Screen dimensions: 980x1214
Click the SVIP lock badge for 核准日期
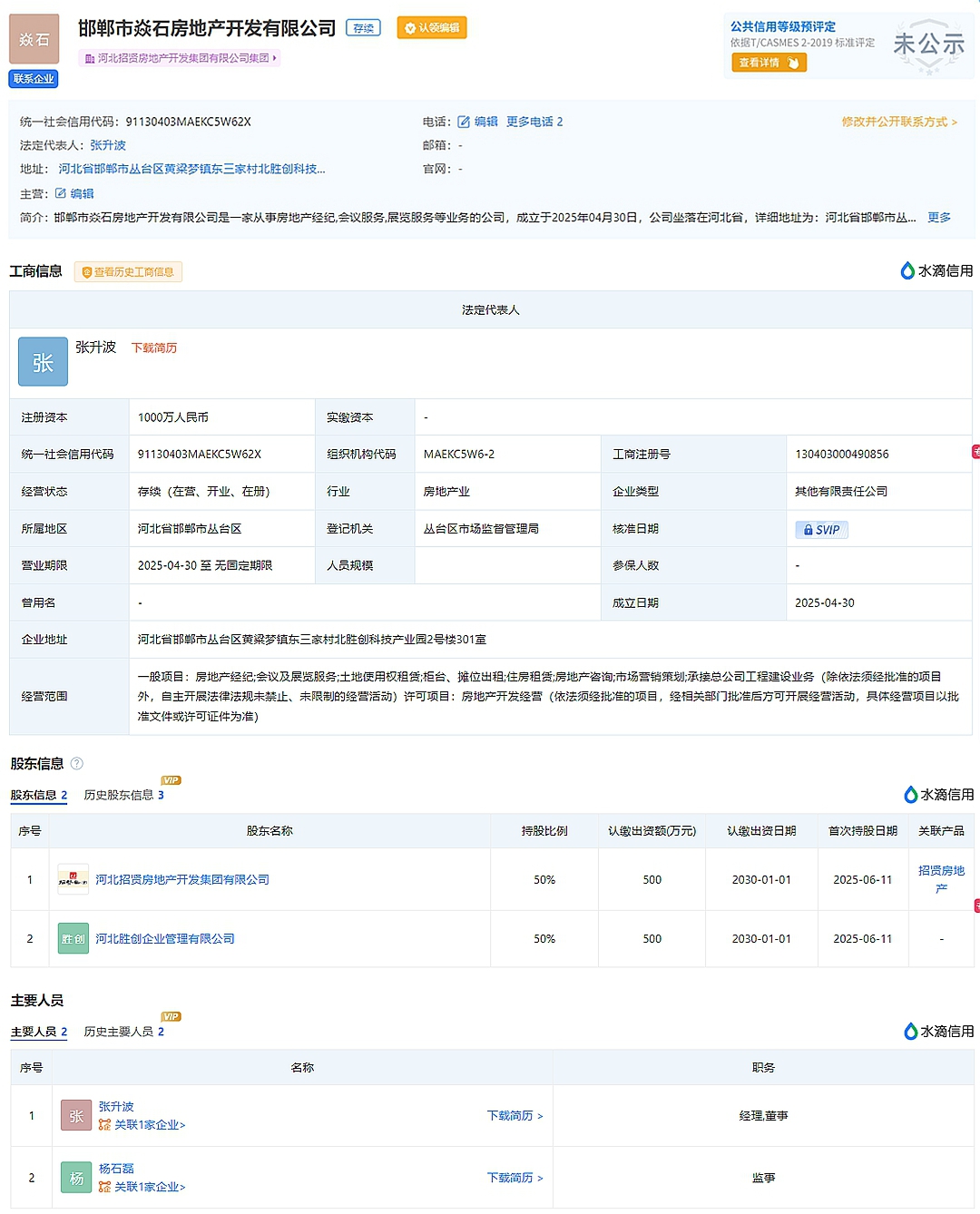(821, 530)
